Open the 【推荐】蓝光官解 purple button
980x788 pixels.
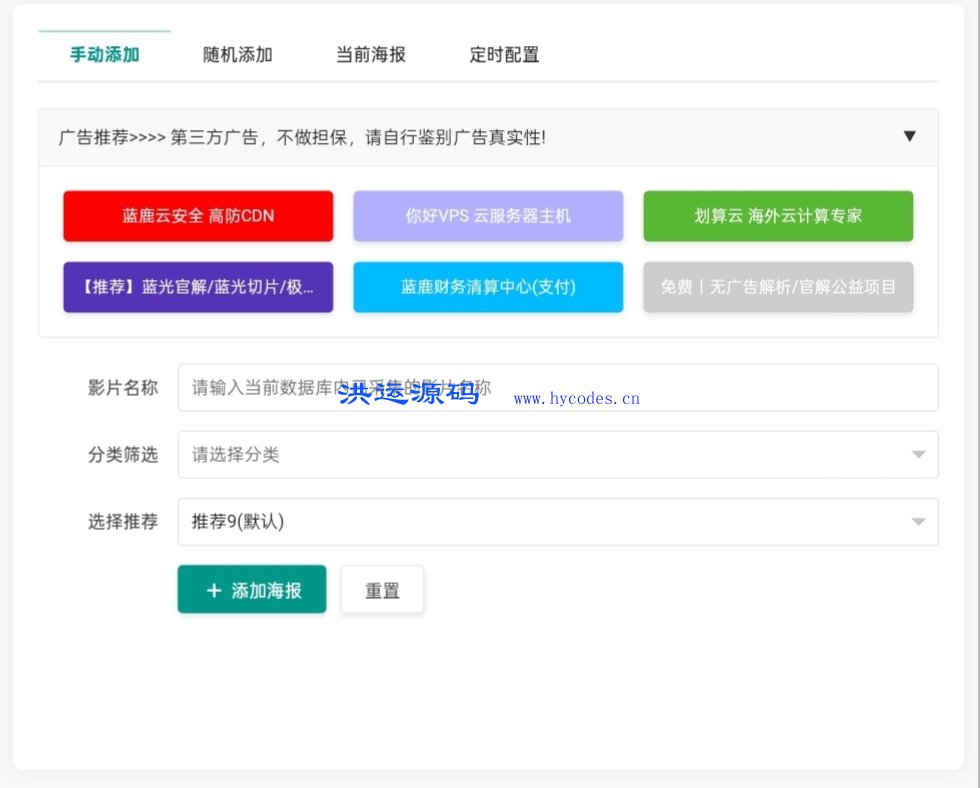point(198,287)
